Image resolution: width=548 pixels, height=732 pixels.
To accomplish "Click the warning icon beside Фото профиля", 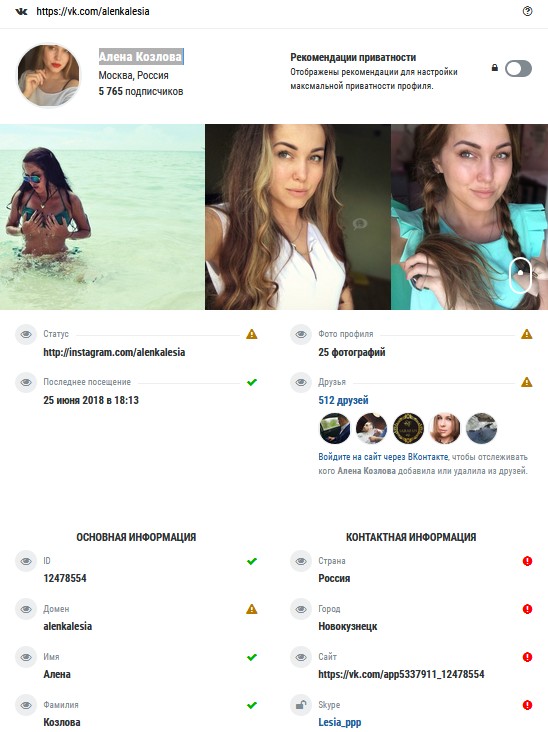I will coord(527,334).
